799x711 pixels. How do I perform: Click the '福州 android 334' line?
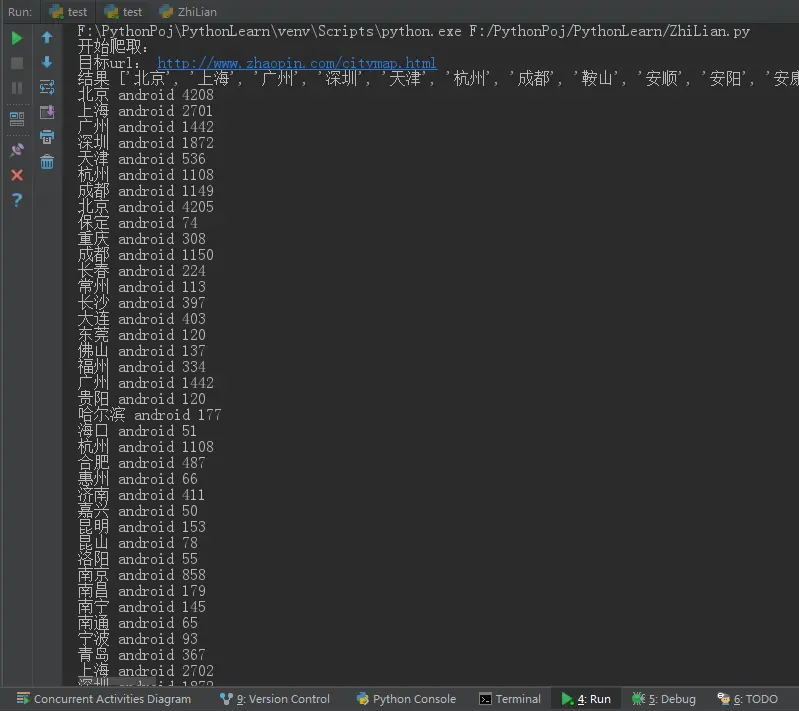[x=142, y=367]
